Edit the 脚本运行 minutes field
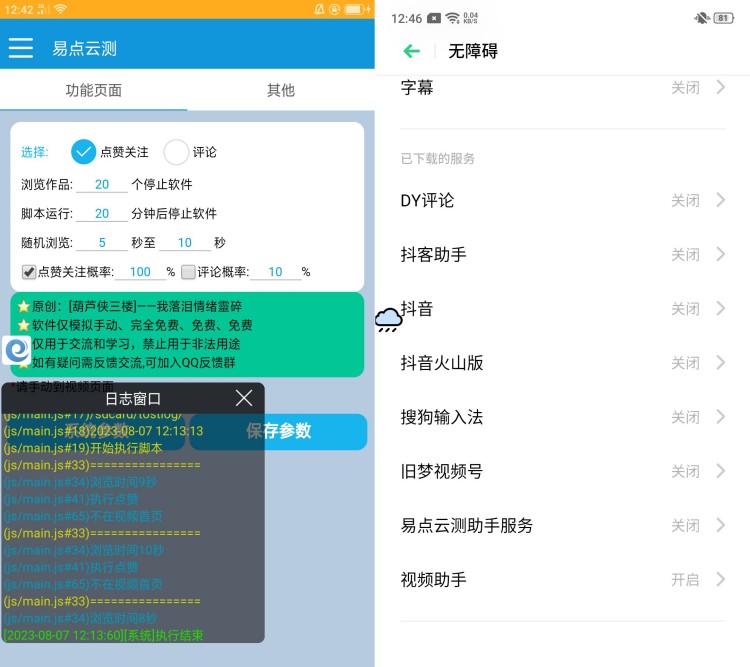This screenshot has height=667, width=750. point(102,213)
